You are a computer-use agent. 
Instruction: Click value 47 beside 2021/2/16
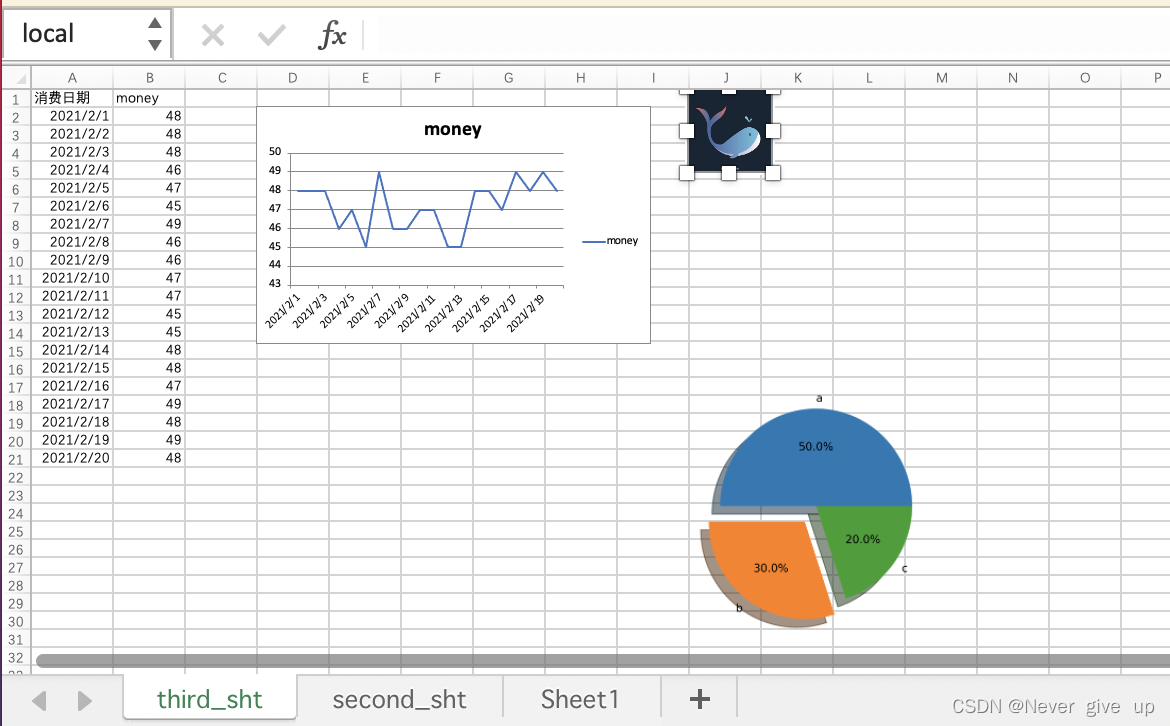(x=149, y=386)
